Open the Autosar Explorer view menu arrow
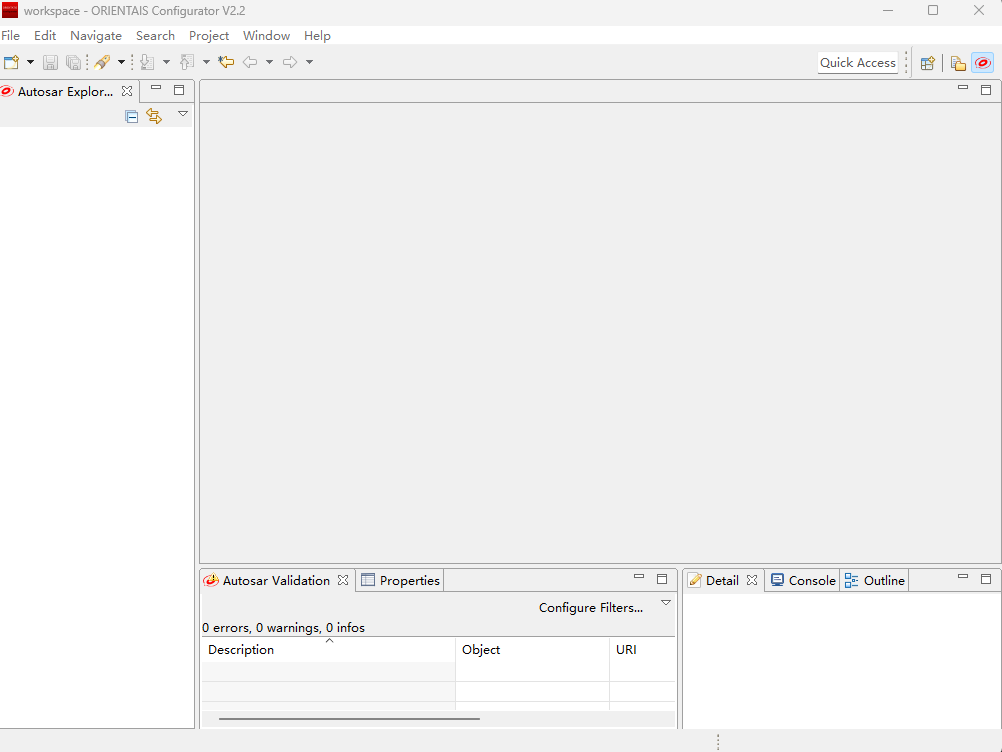 coord(183,114)
